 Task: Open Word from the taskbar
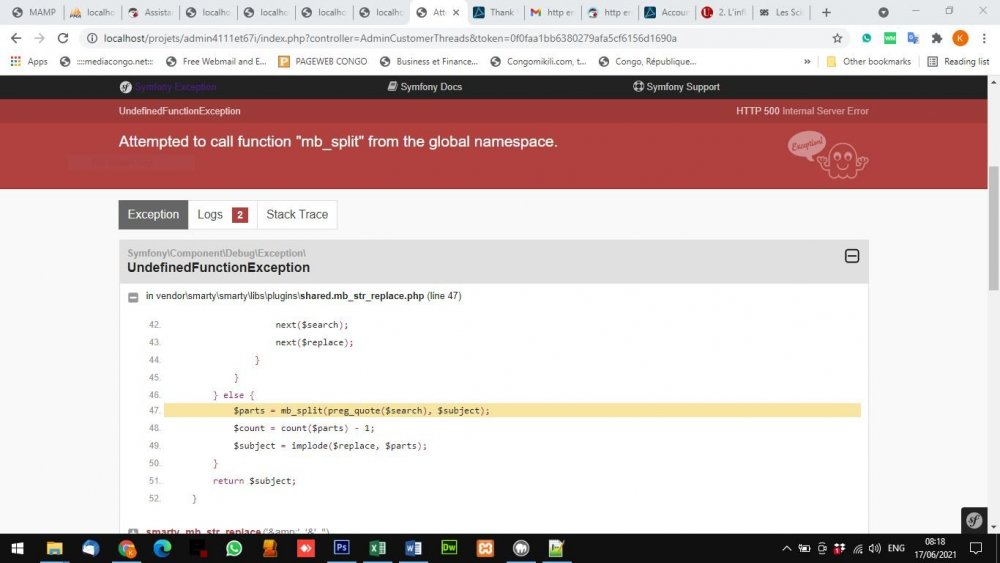(413, 548)
